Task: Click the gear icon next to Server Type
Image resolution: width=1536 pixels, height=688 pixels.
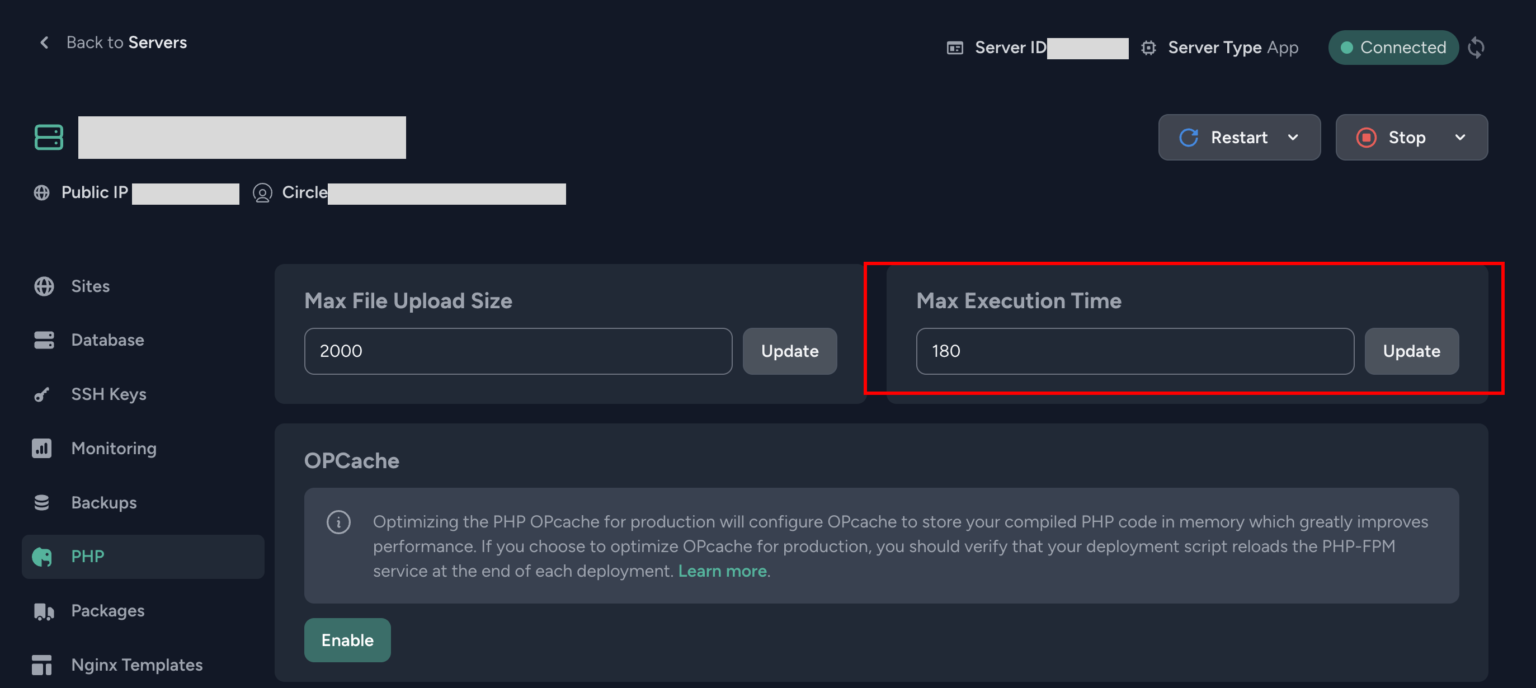Action: coord(1148,47)
